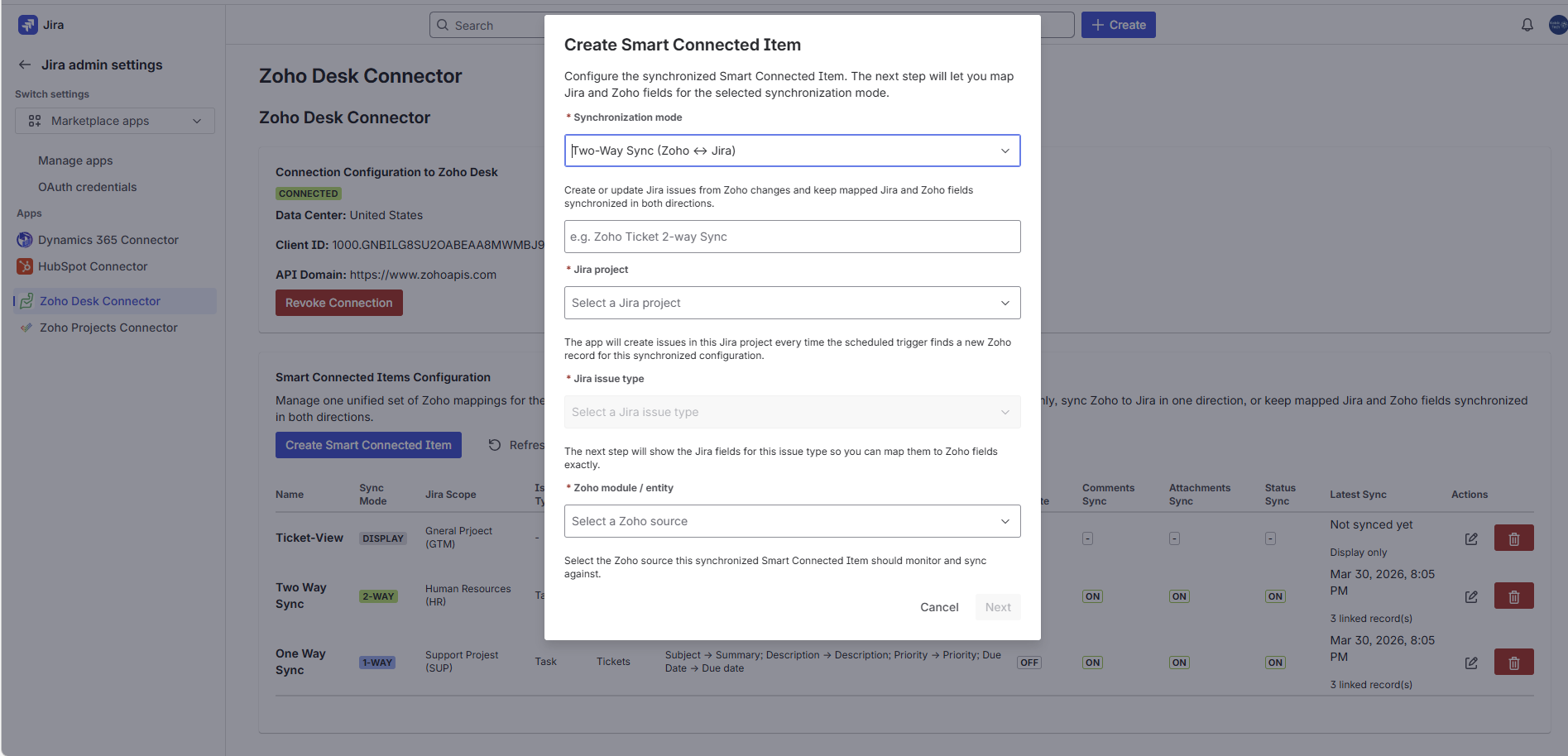Click the Revoke Connection button
1568x756 pixels.
pos(338,302)
